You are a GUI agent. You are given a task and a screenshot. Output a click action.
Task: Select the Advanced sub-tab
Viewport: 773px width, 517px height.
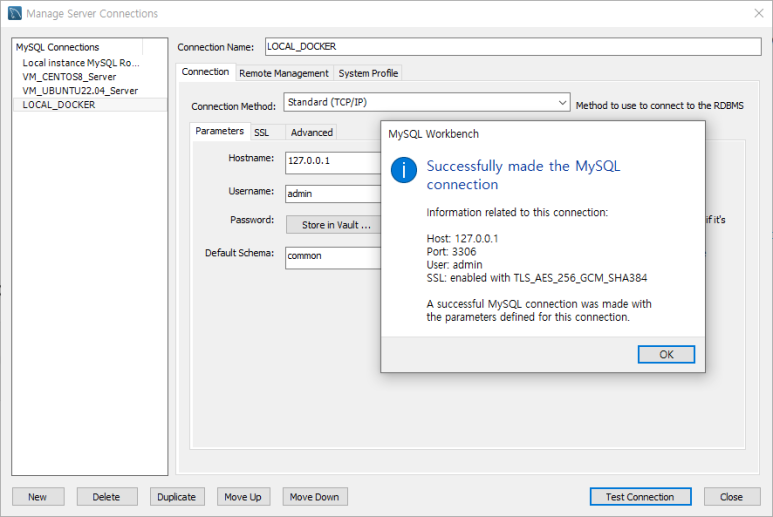[312, 133]
